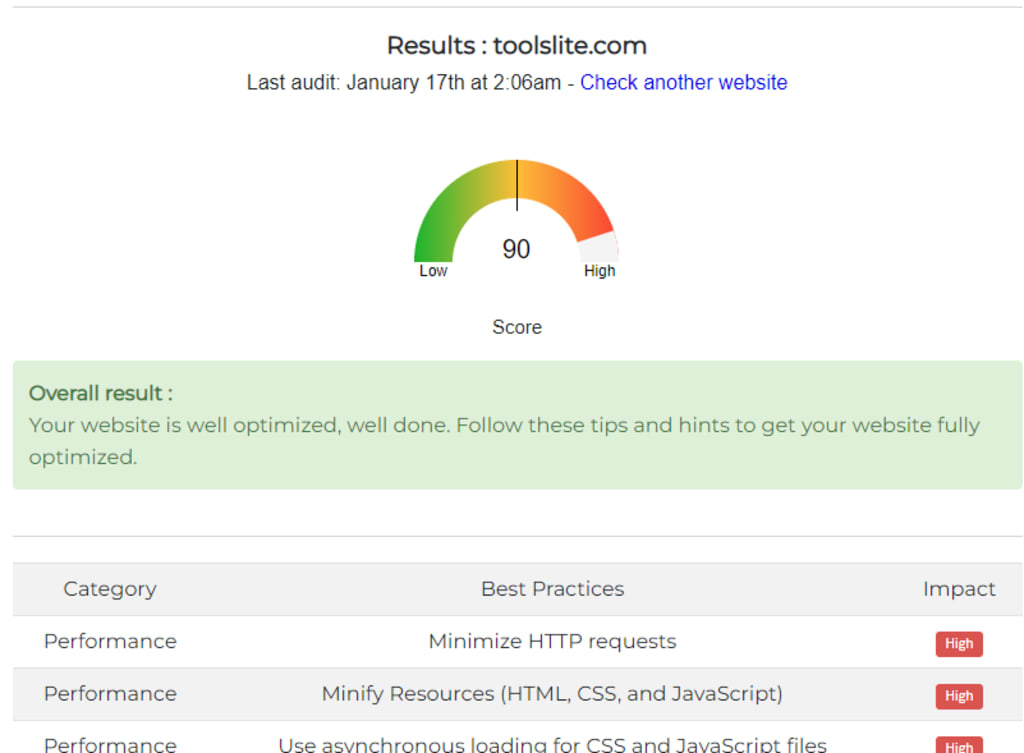The width and height of the screenshot is (1024, 753).
Task: Select the score value '90'
Action: click(516, 249)
